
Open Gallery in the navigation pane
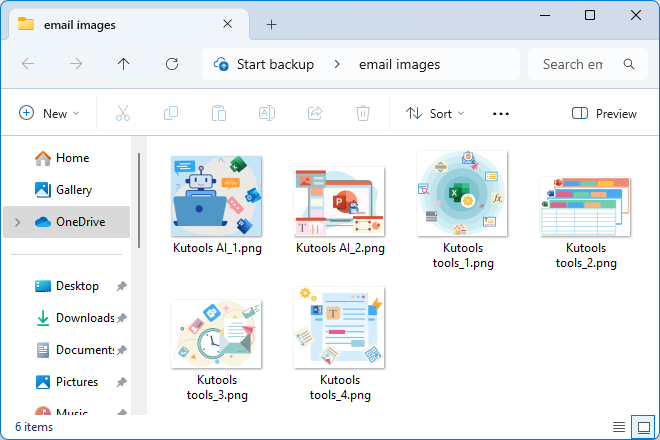[73, 190]
